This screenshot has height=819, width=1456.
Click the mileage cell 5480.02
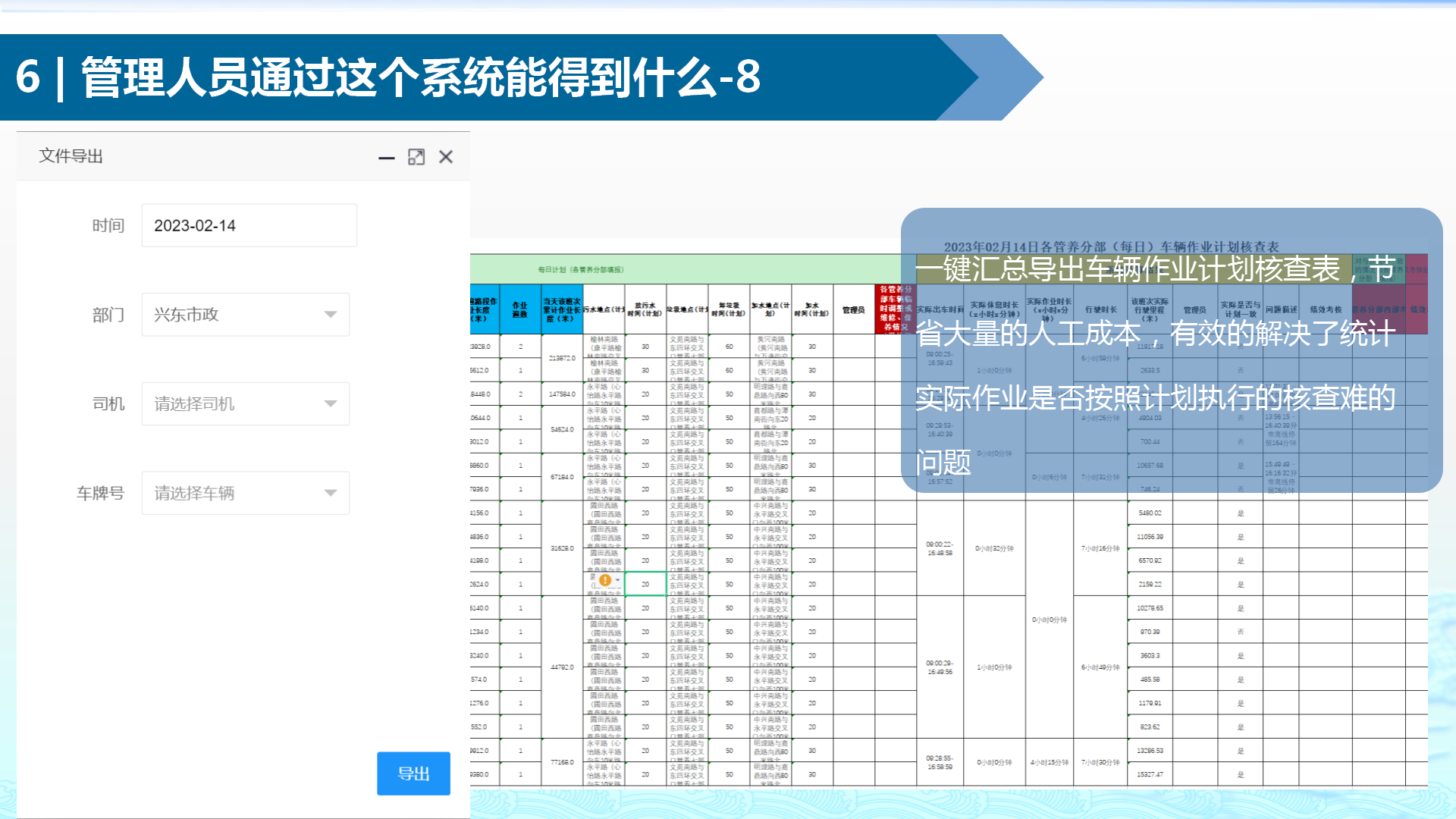[x=1150, y=513]
